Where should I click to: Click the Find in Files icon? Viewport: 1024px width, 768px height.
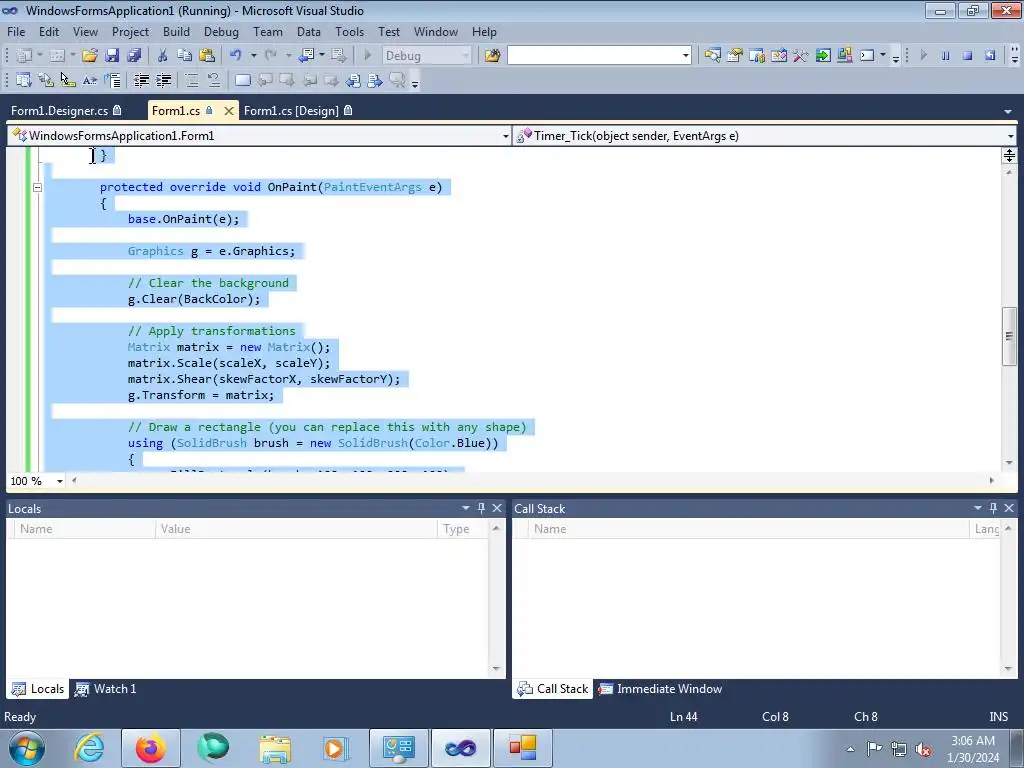click(492, 56)
